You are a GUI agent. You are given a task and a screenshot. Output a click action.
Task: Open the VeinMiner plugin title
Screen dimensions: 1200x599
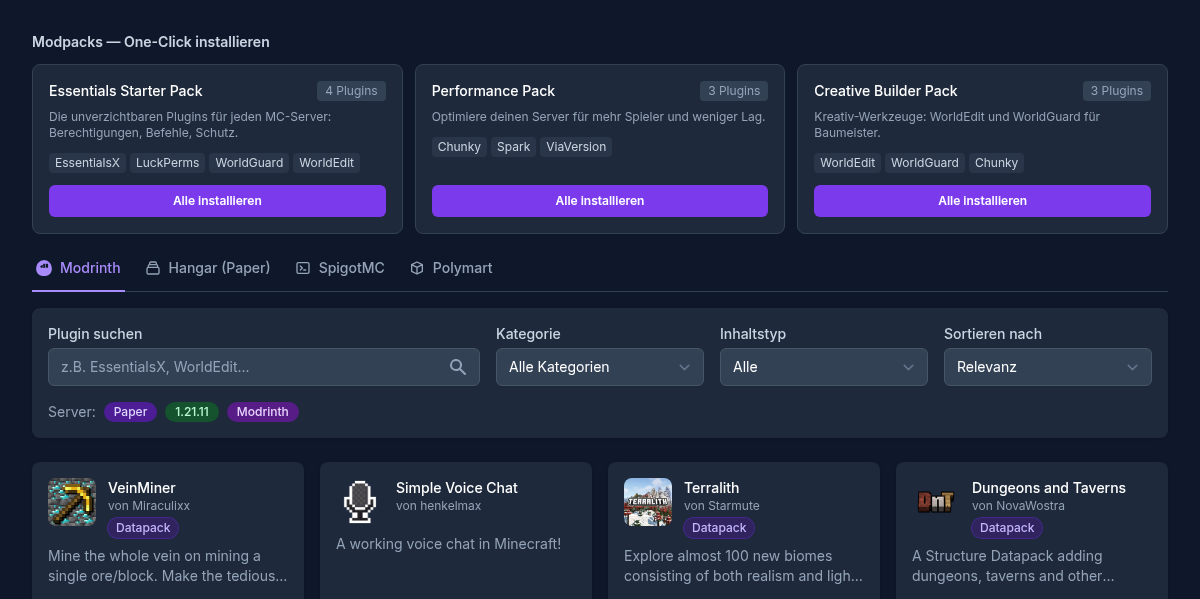142,488
